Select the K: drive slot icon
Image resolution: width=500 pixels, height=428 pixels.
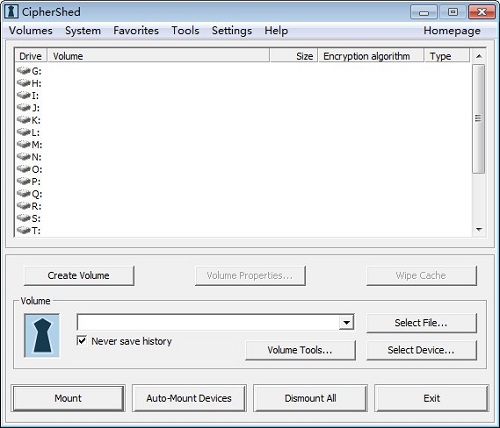pyautogui.click(x=24, y=119)
